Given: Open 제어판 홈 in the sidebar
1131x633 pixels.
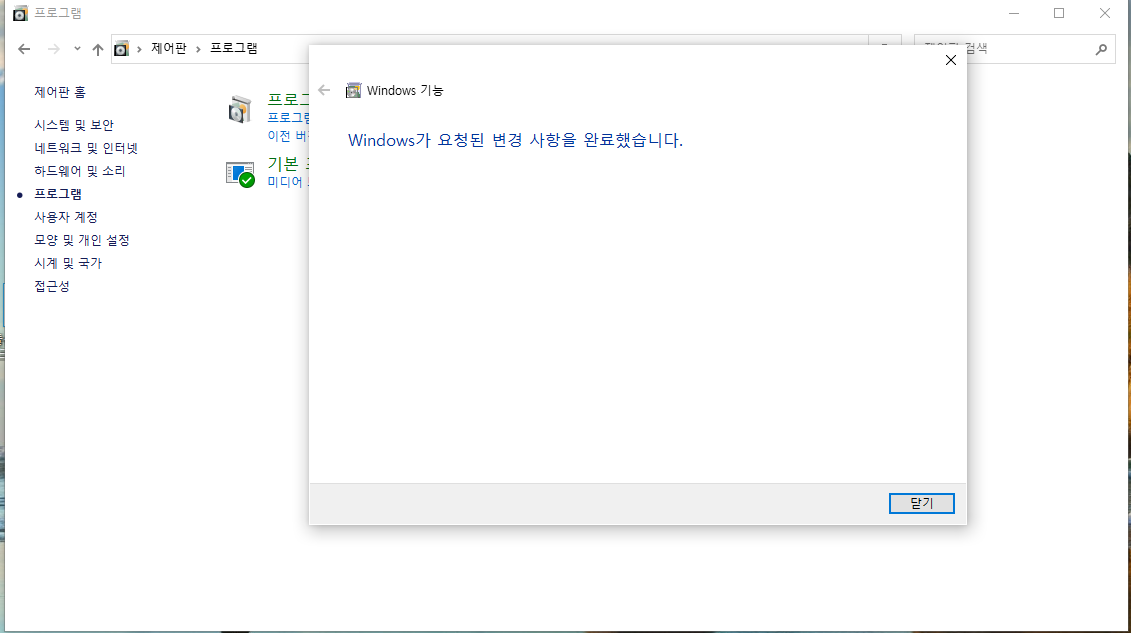Looking at the screenshot, I should point(60,92).
